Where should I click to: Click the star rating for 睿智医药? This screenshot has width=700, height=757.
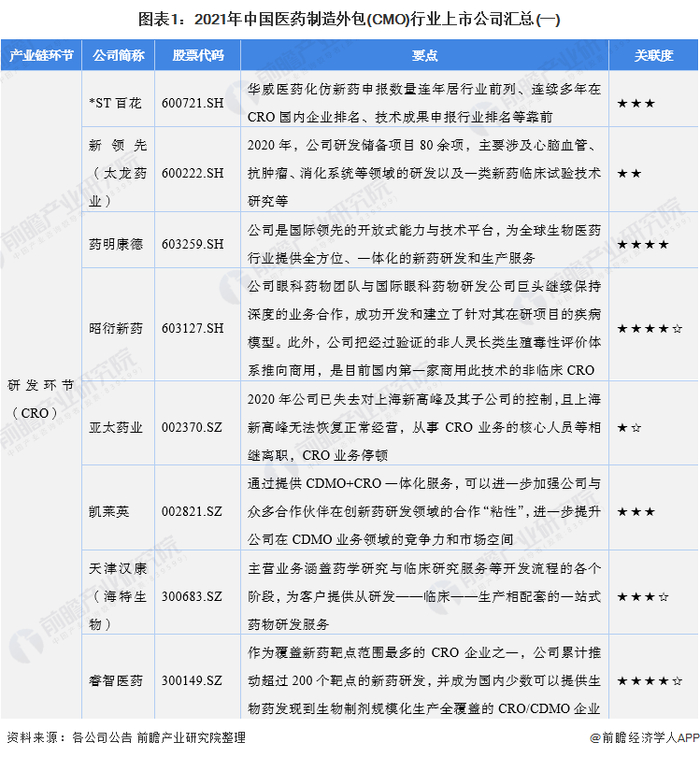point(649,681)
